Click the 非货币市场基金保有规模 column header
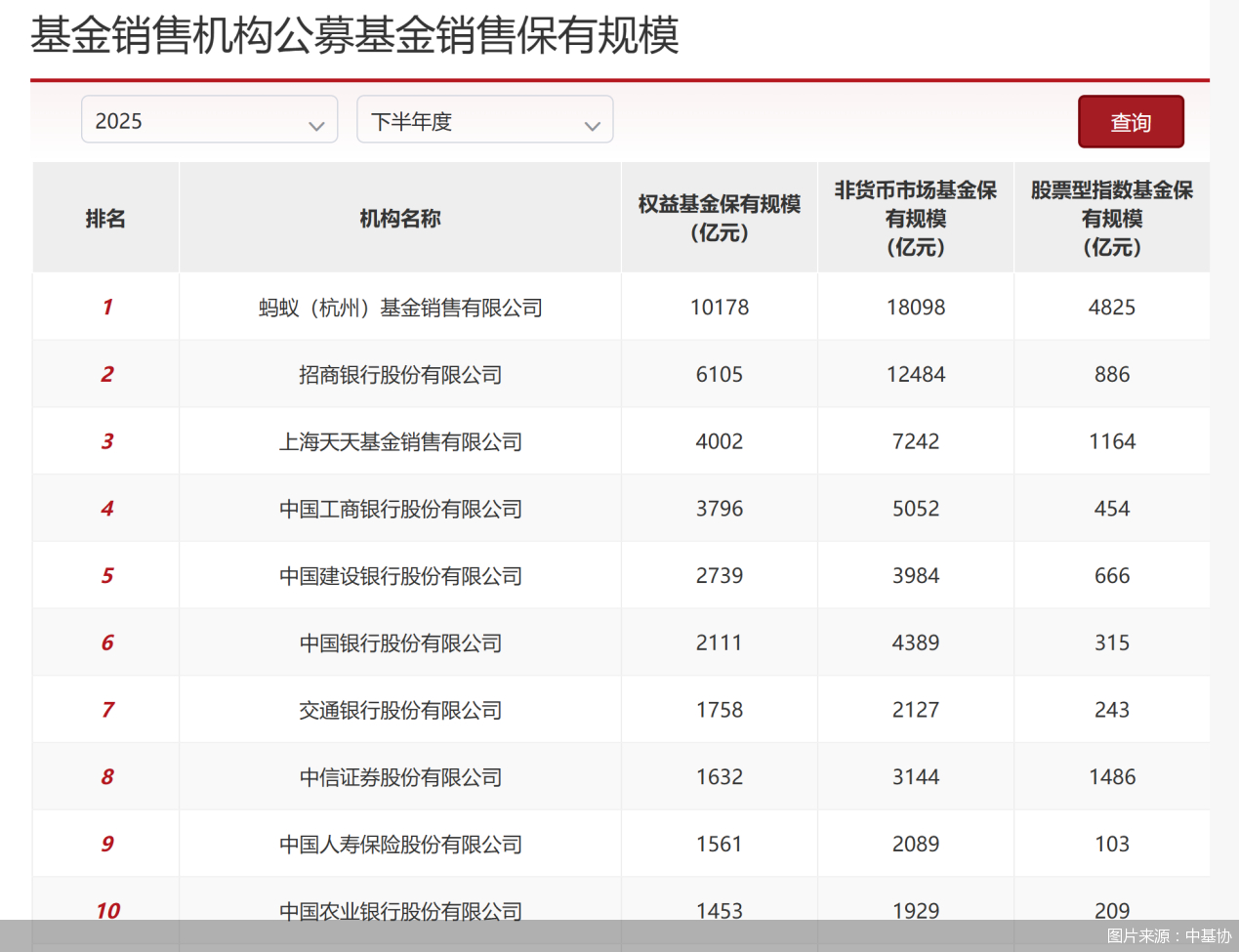The height and width of the screenshot is (952, 1239). [x=915, y=218]
